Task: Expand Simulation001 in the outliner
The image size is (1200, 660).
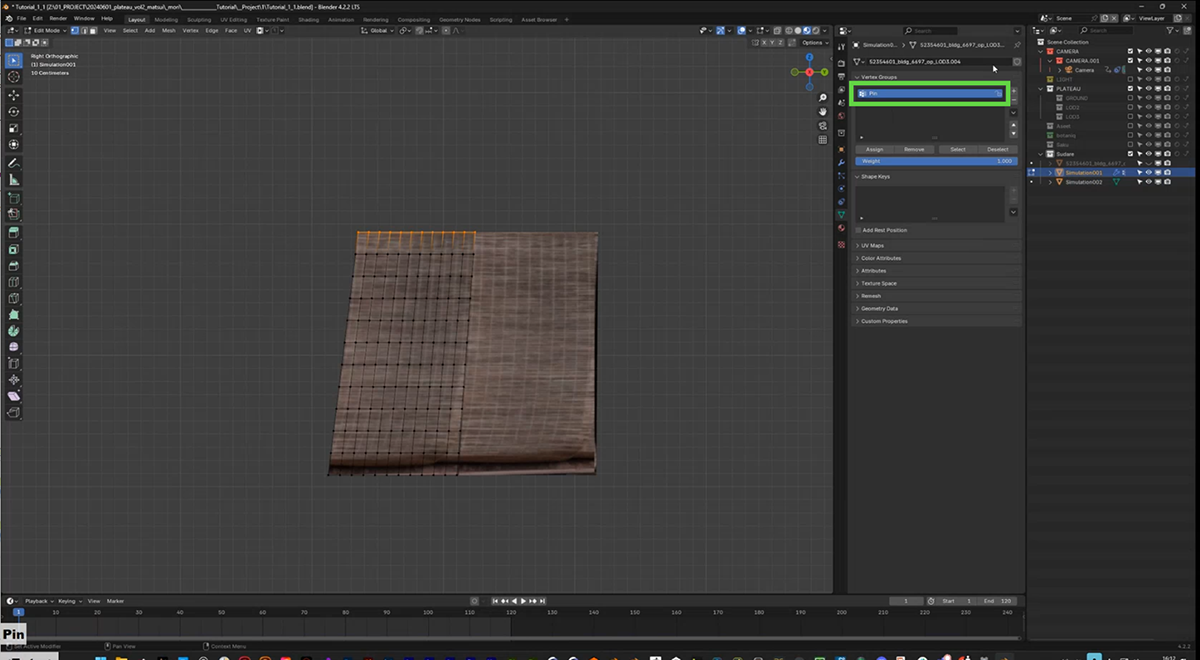Action: click(1050, 172)
